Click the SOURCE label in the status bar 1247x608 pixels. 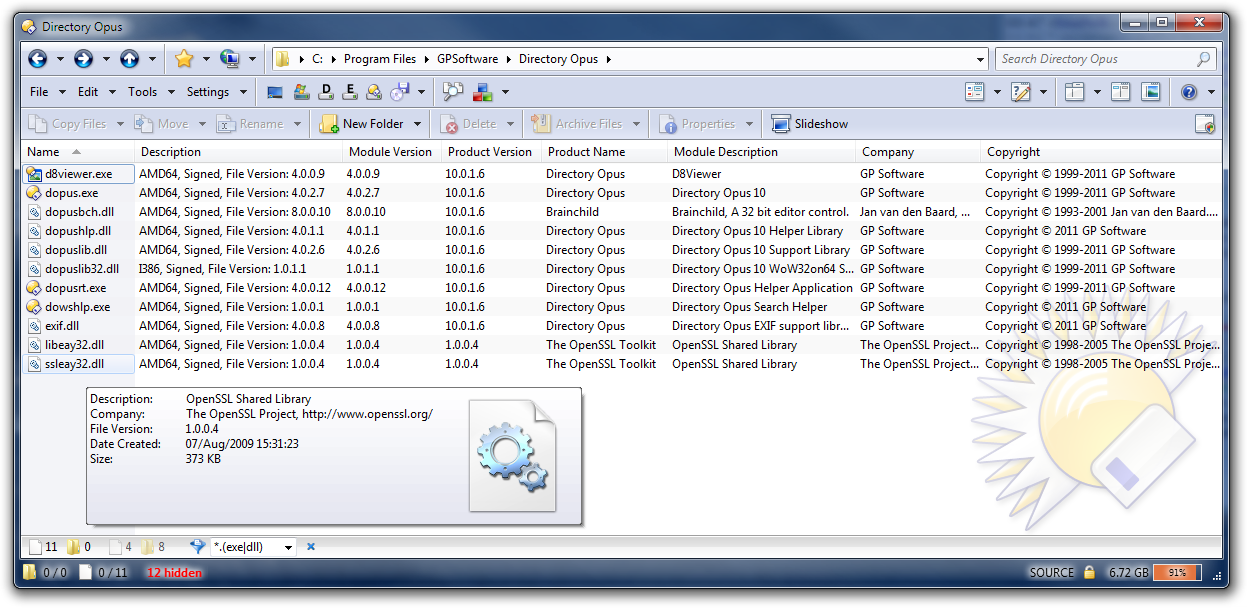[x=1052, y=573]
